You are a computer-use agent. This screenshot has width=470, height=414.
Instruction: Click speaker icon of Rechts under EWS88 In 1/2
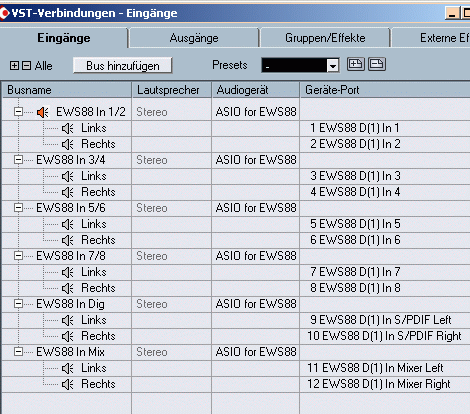click(x=68, y=144)
